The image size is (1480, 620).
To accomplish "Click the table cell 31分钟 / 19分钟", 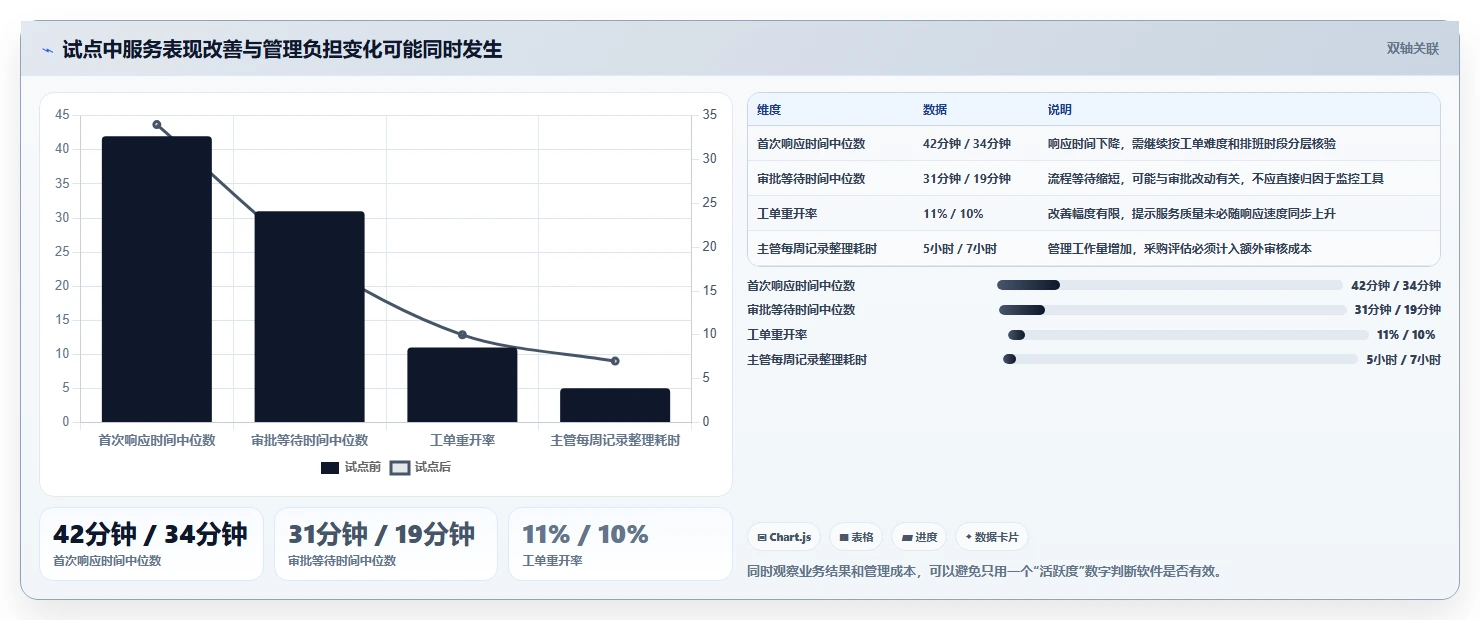I will click(x=967, y=179).
